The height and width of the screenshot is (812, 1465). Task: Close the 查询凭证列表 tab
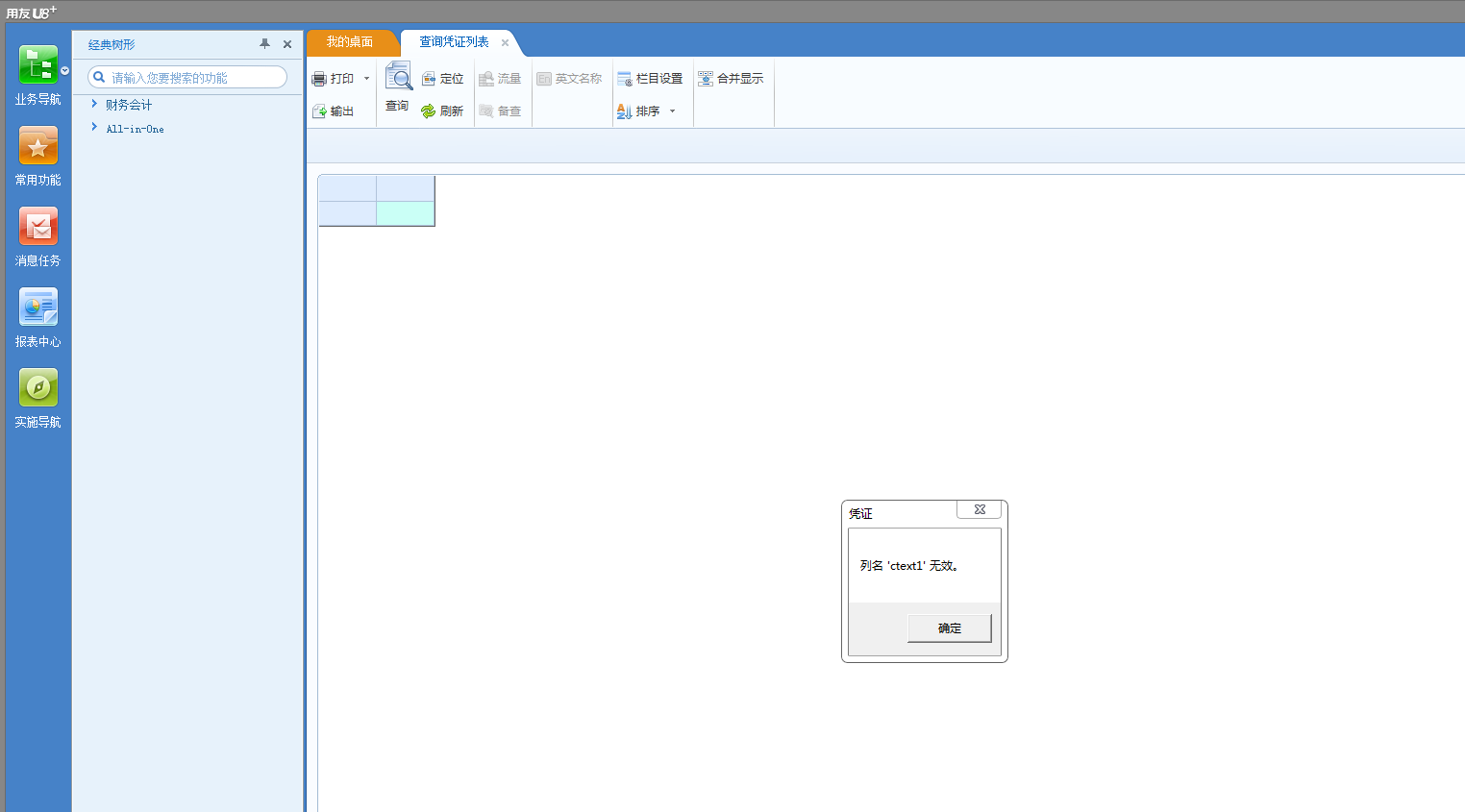[x=505, y=43]
